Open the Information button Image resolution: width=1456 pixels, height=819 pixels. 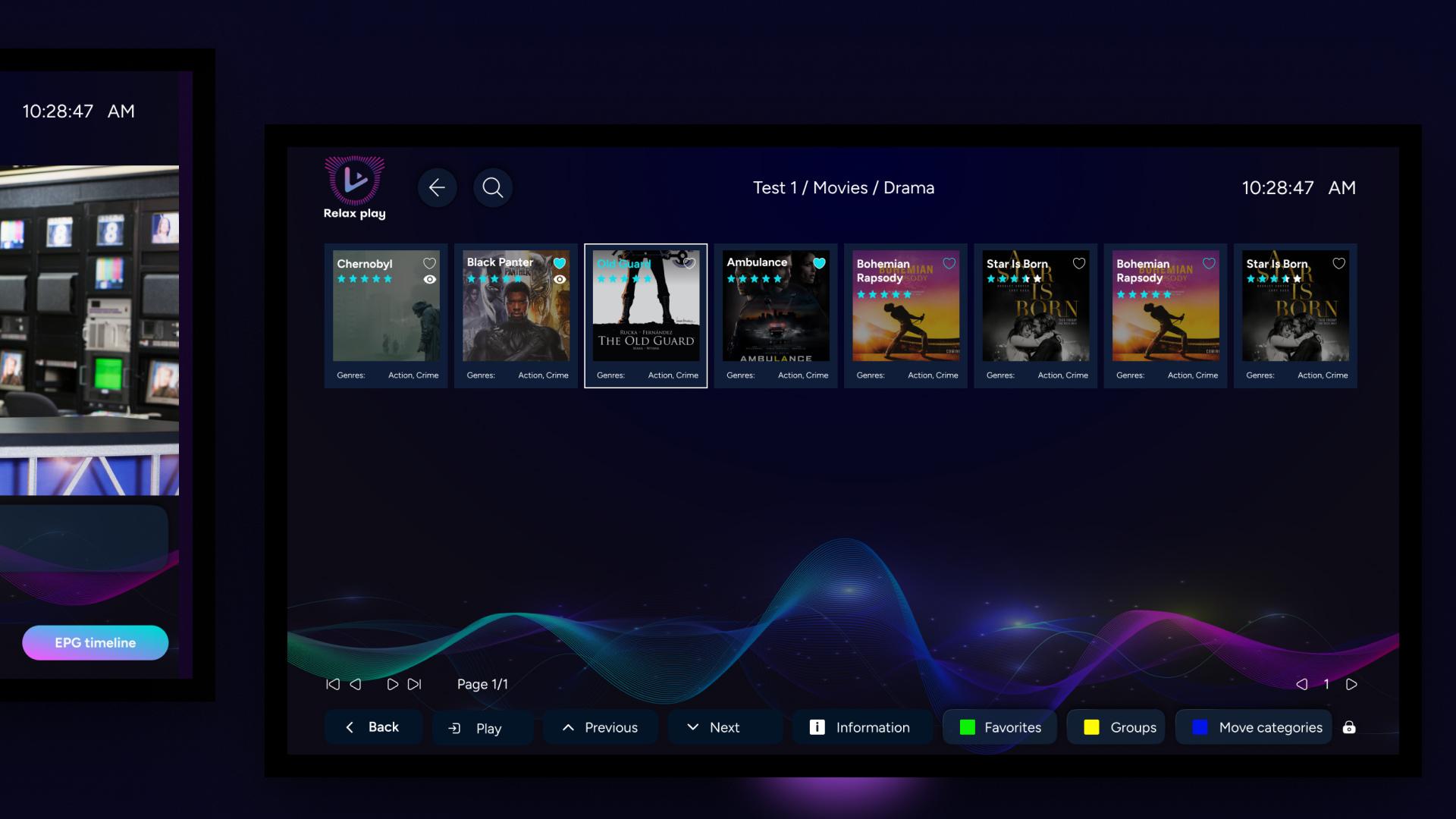pos(862,727)
